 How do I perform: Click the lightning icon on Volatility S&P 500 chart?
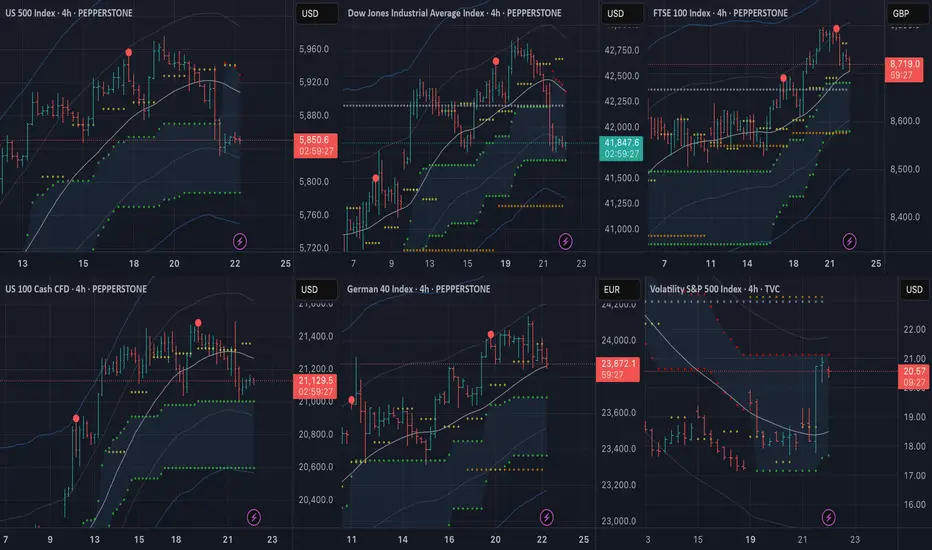coord(829,517)
